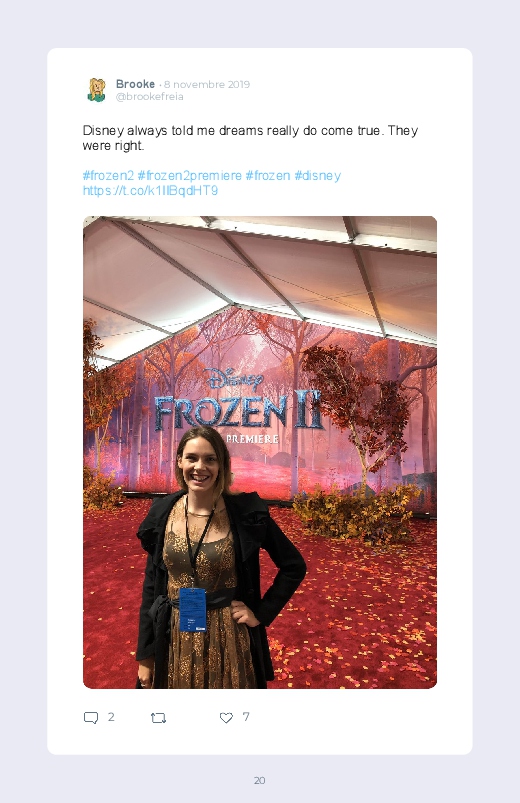Click the retweet arrows icon
The image size is (520, 803).
[158, 718]
